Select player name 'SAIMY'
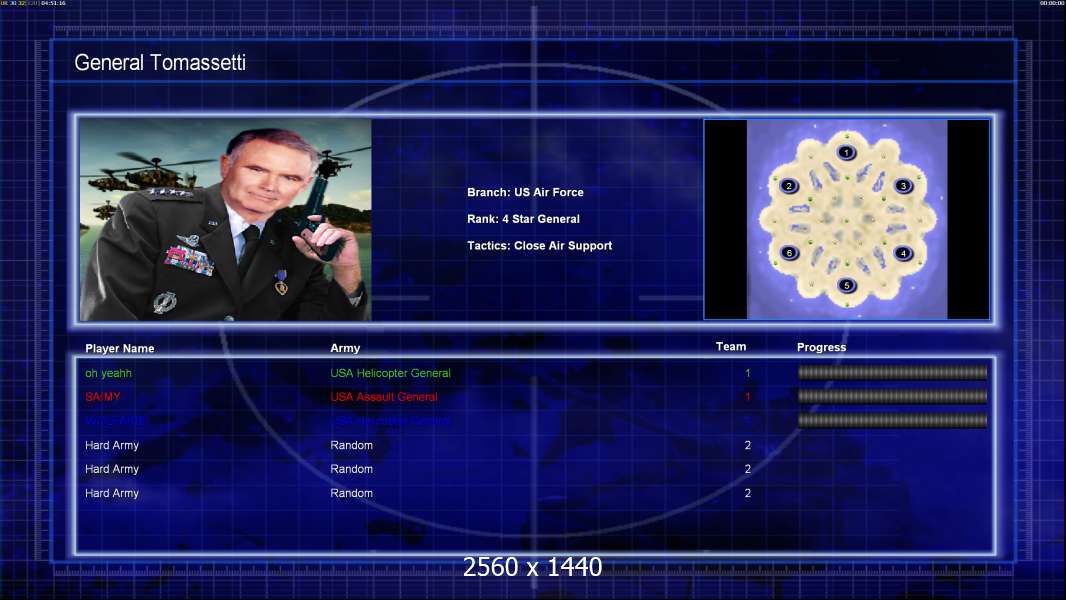Screen dimensions: 1066x600 click(103, 397)
